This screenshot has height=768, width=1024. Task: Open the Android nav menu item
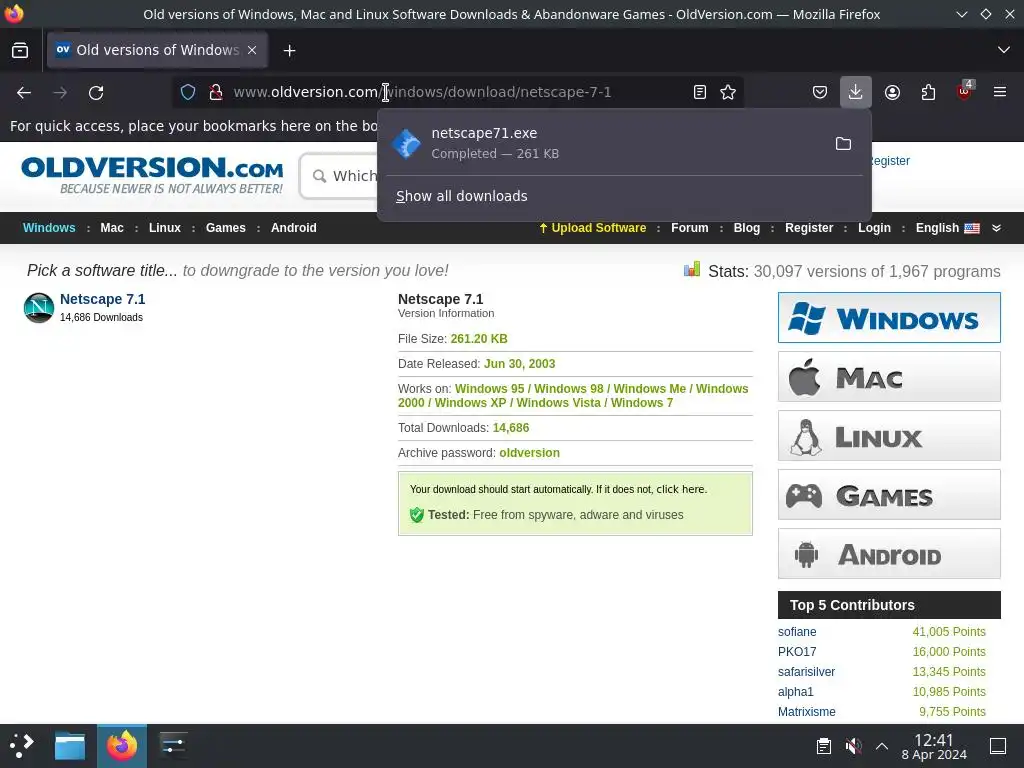click(294, 228)
